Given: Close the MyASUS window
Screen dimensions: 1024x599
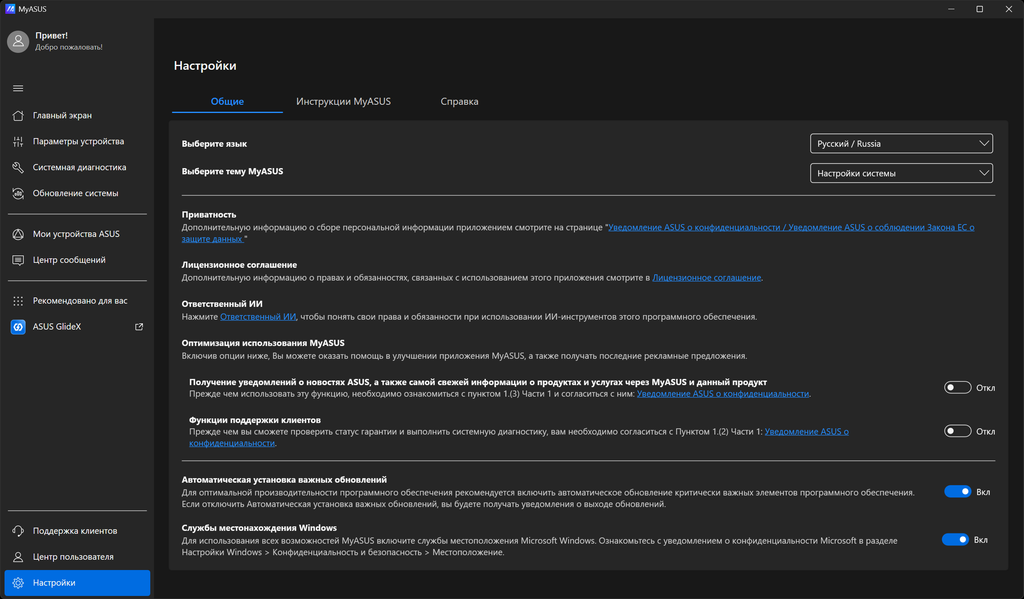Looking at the screenshot, I should [1009, 9].
